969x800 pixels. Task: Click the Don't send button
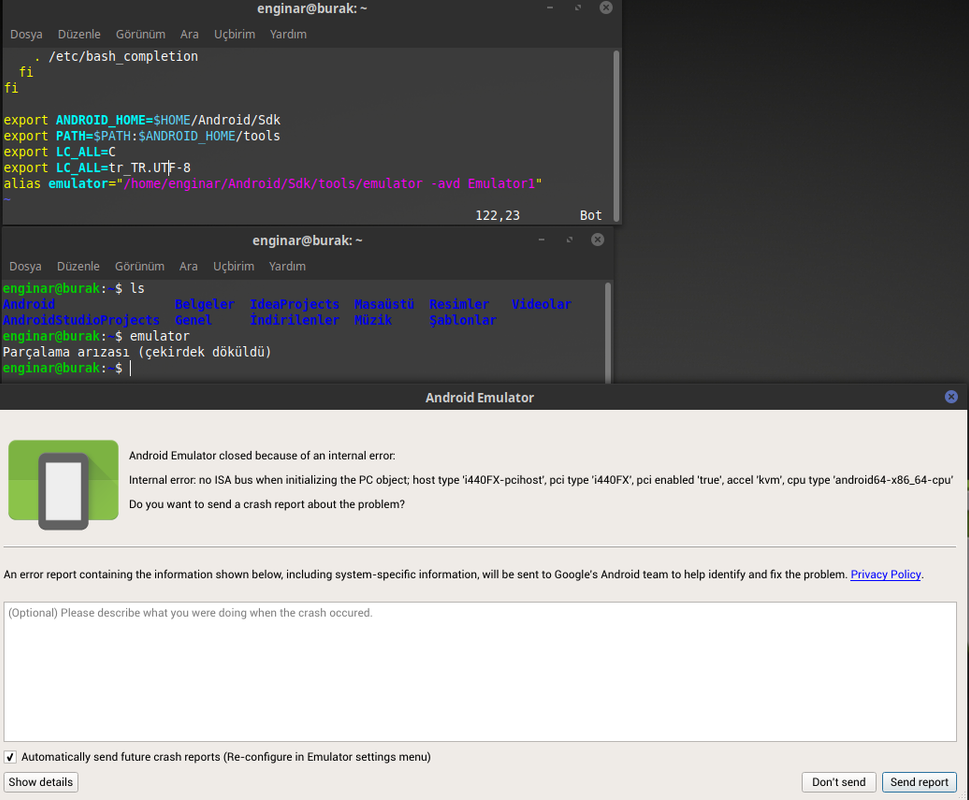tap(839, 782)
